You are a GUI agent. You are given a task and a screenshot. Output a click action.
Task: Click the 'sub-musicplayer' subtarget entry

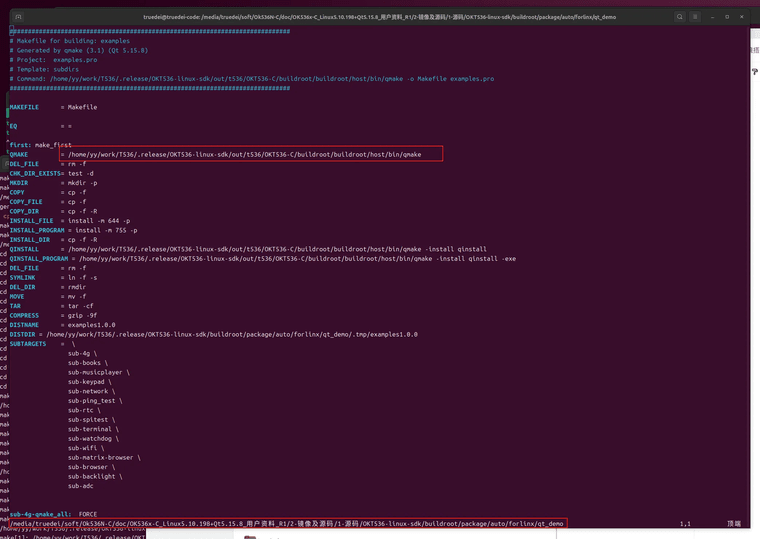point(95,372)
